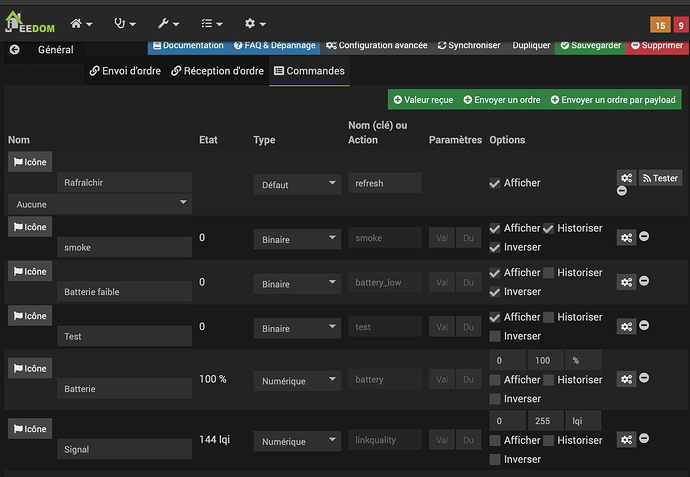Image resolution: width=690 pixels, height=477 pixels.
Task: Remove the Batterie command
Action: click(644, 378)
